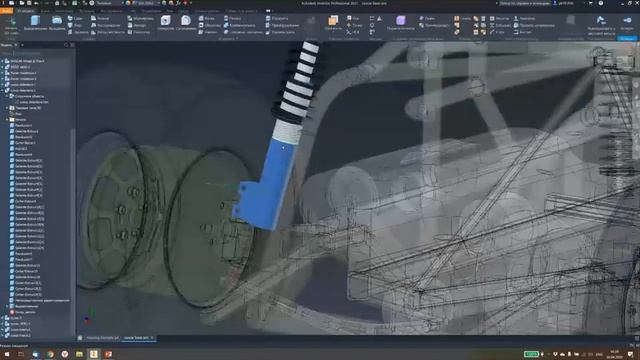The height and width of the screenshot is (360, 640).
Task: Choose the Shell (Оболочка) command
Action: (x=210, y=25)
